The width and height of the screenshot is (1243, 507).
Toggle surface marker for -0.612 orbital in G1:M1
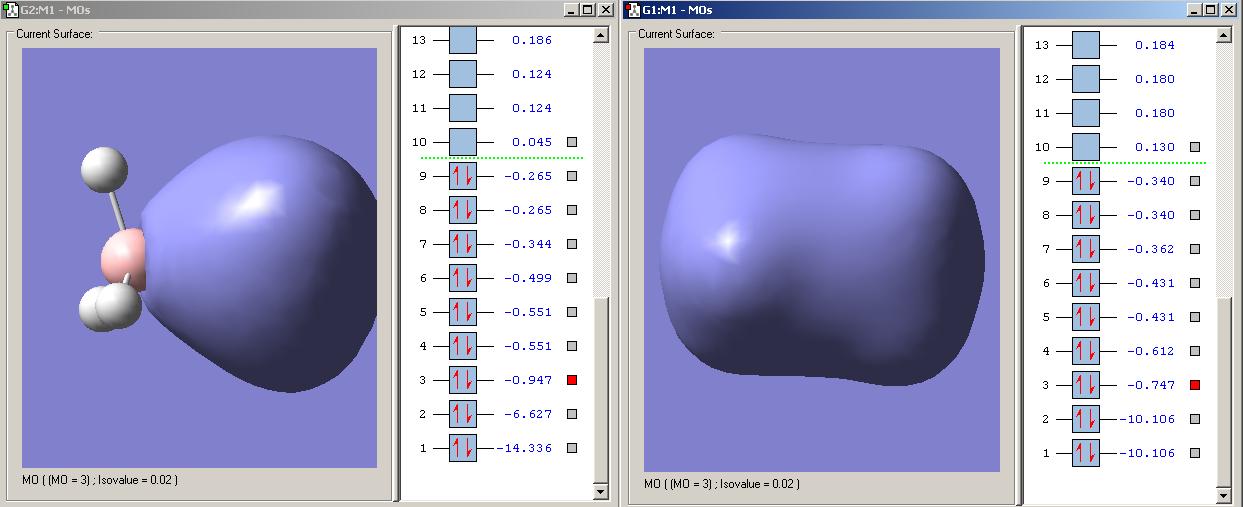point(1195,351)
